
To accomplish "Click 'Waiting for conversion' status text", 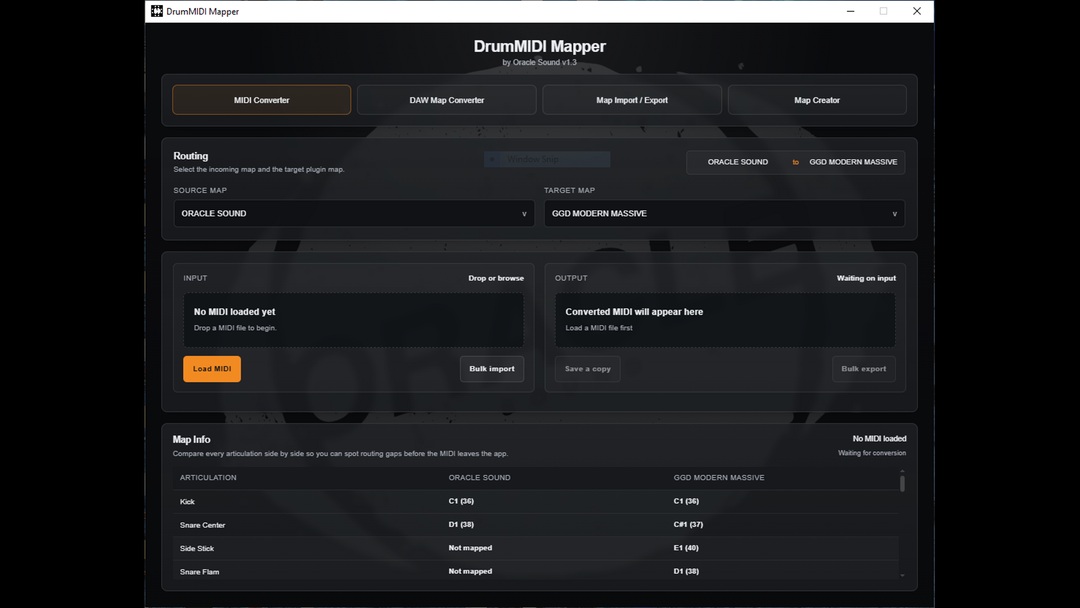I will (872, 453).
